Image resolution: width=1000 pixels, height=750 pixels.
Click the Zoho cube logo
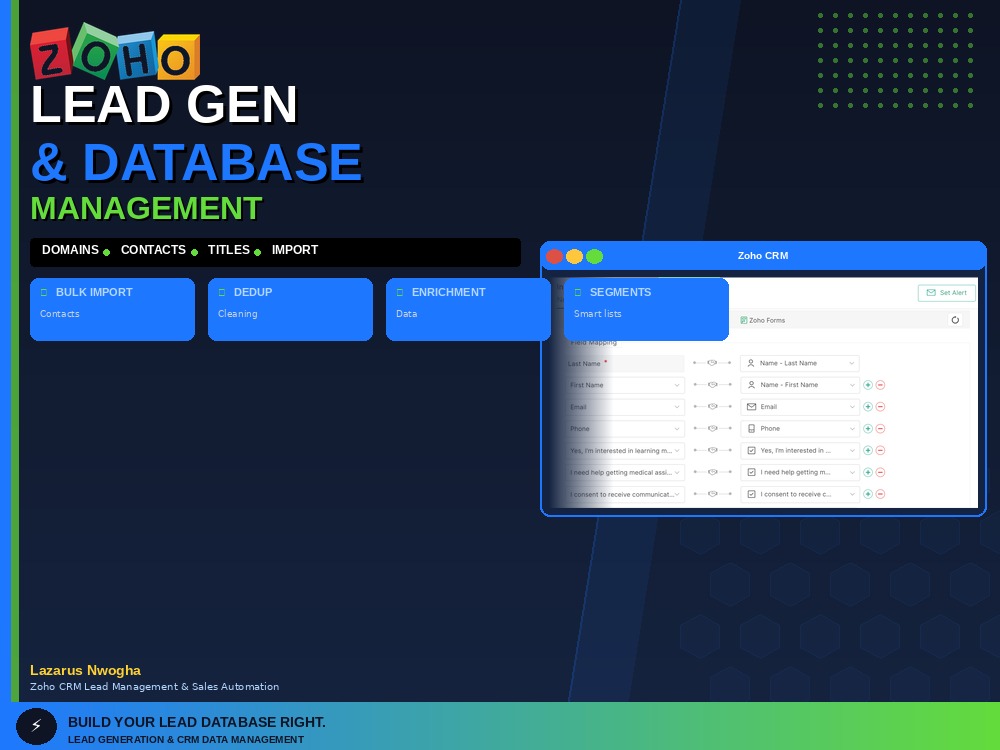[115, 52]
